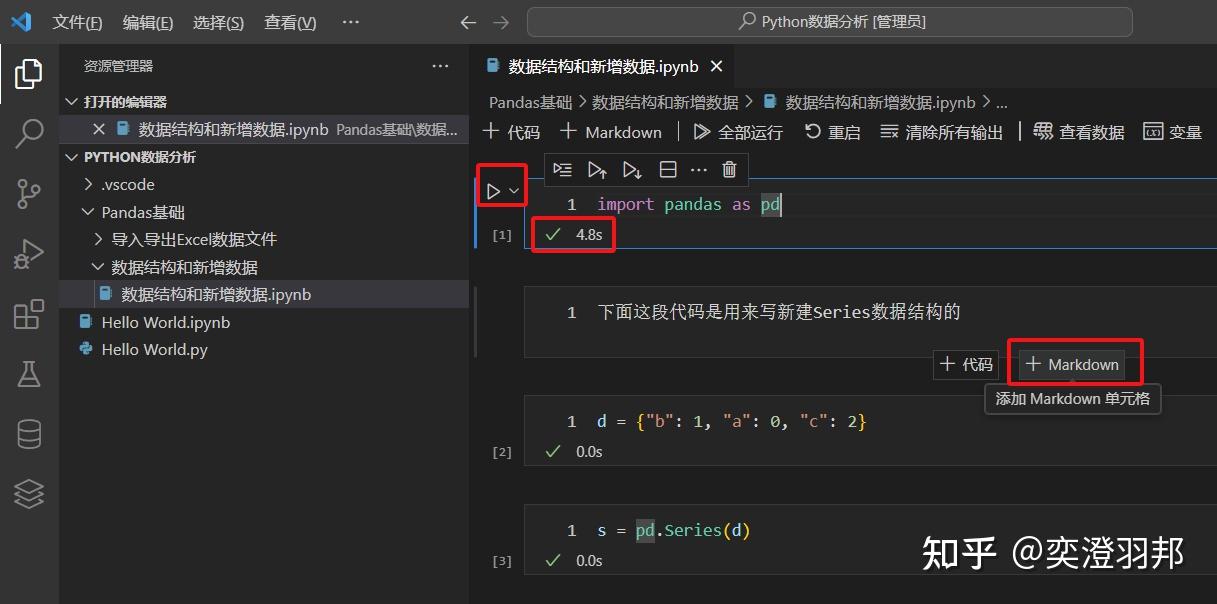
Task: Open the Extensions view
Action: pos(29,313)
